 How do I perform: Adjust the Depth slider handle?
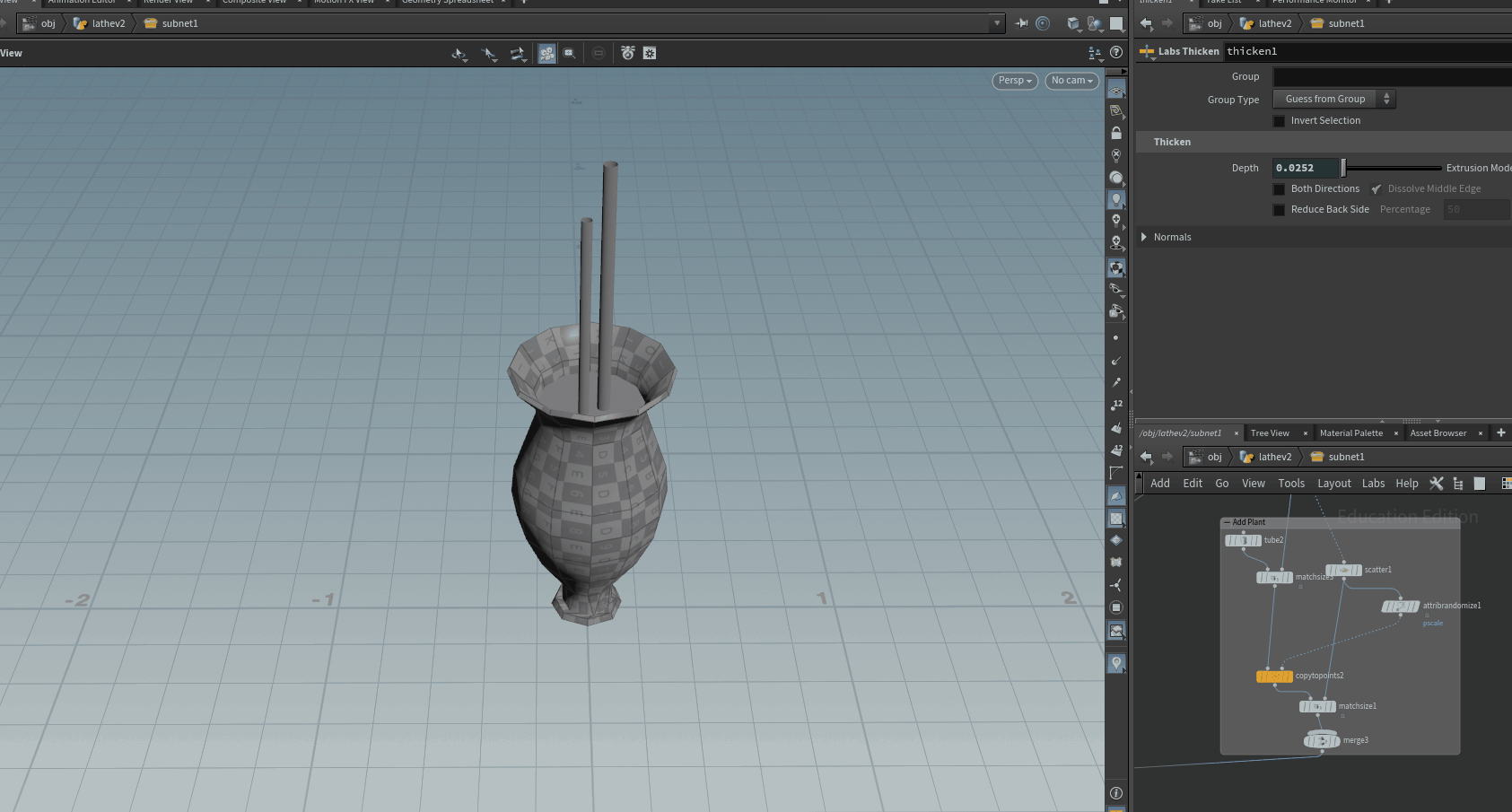pyautogui.click(x=1343, y=168)
